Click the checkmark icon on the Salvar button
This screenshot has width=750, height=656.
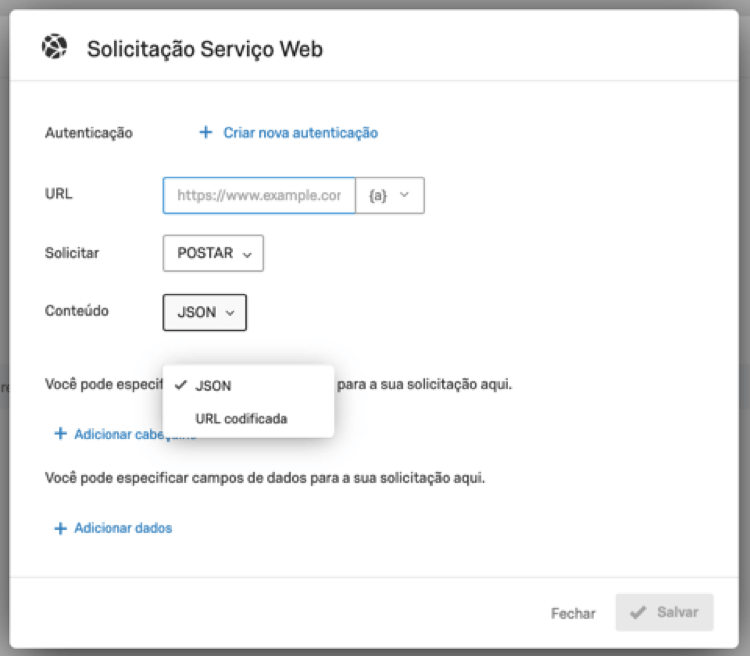638,612
